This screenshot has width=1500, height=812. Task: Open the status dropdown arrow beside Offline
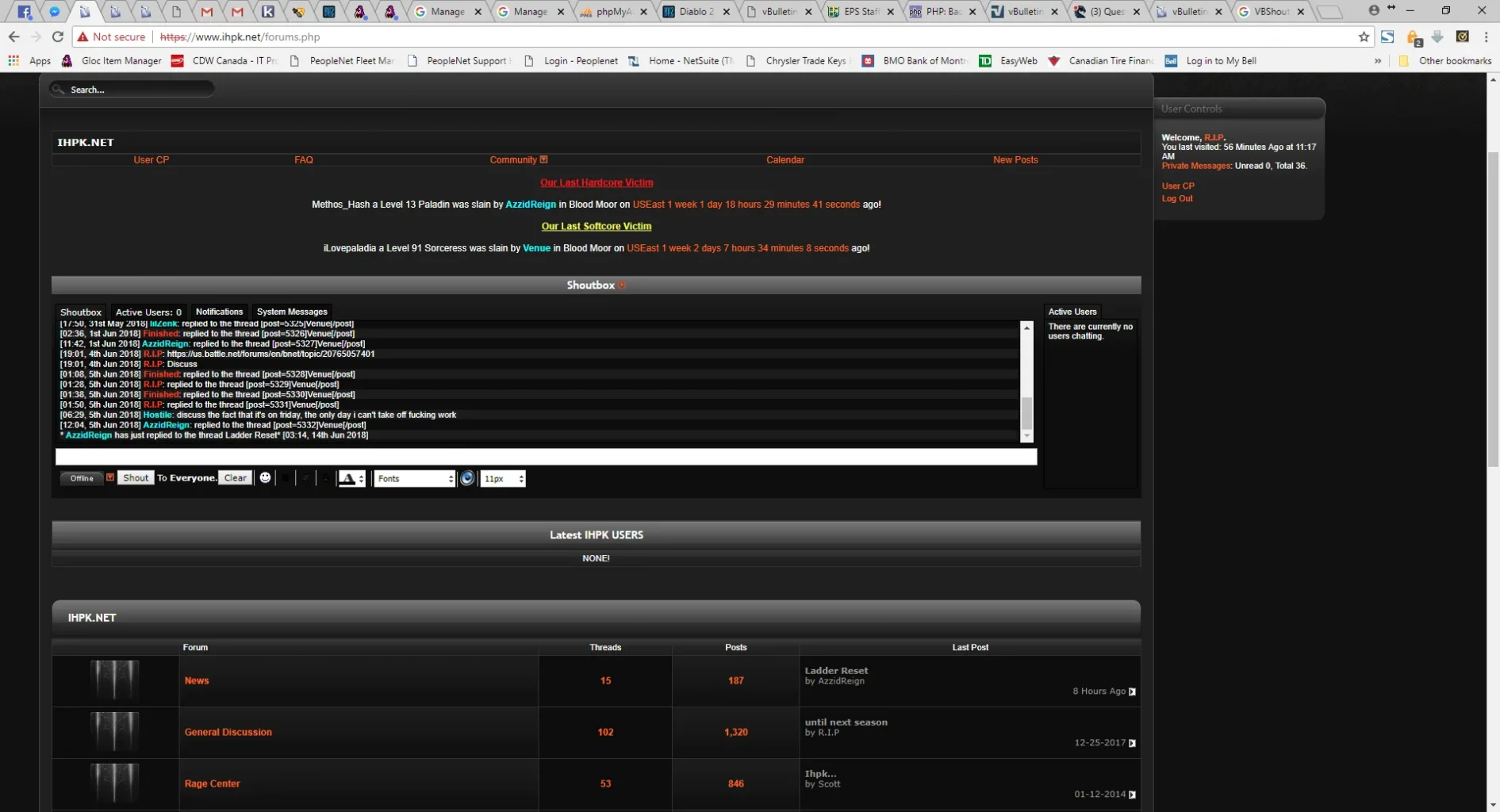click(110, 477)
